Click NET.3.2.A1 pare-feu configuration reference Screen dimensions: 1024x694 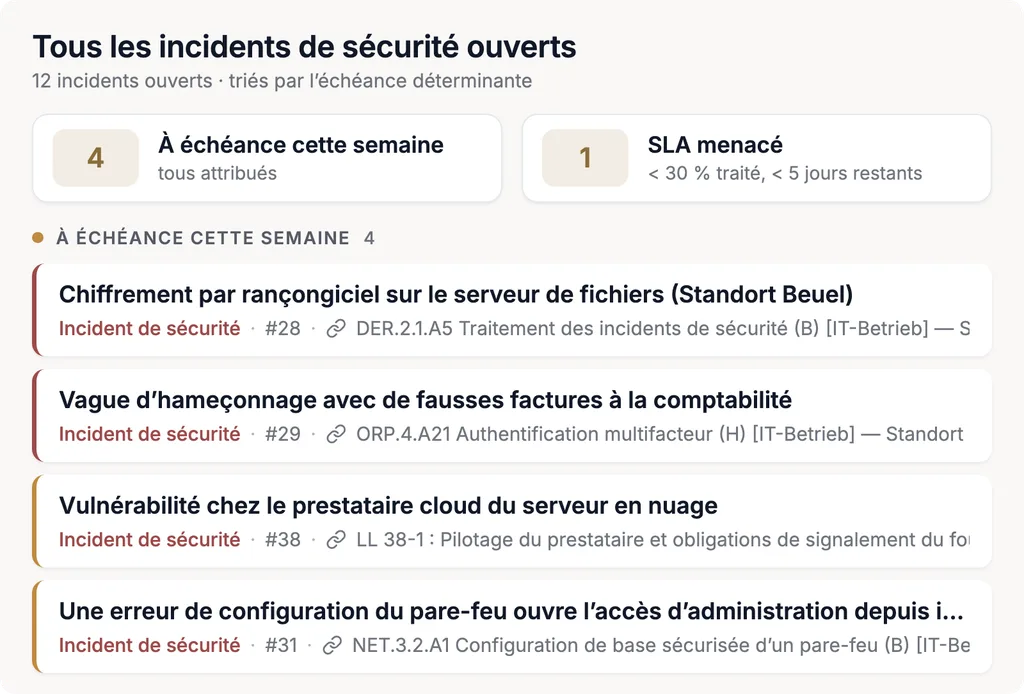[661, 646]
